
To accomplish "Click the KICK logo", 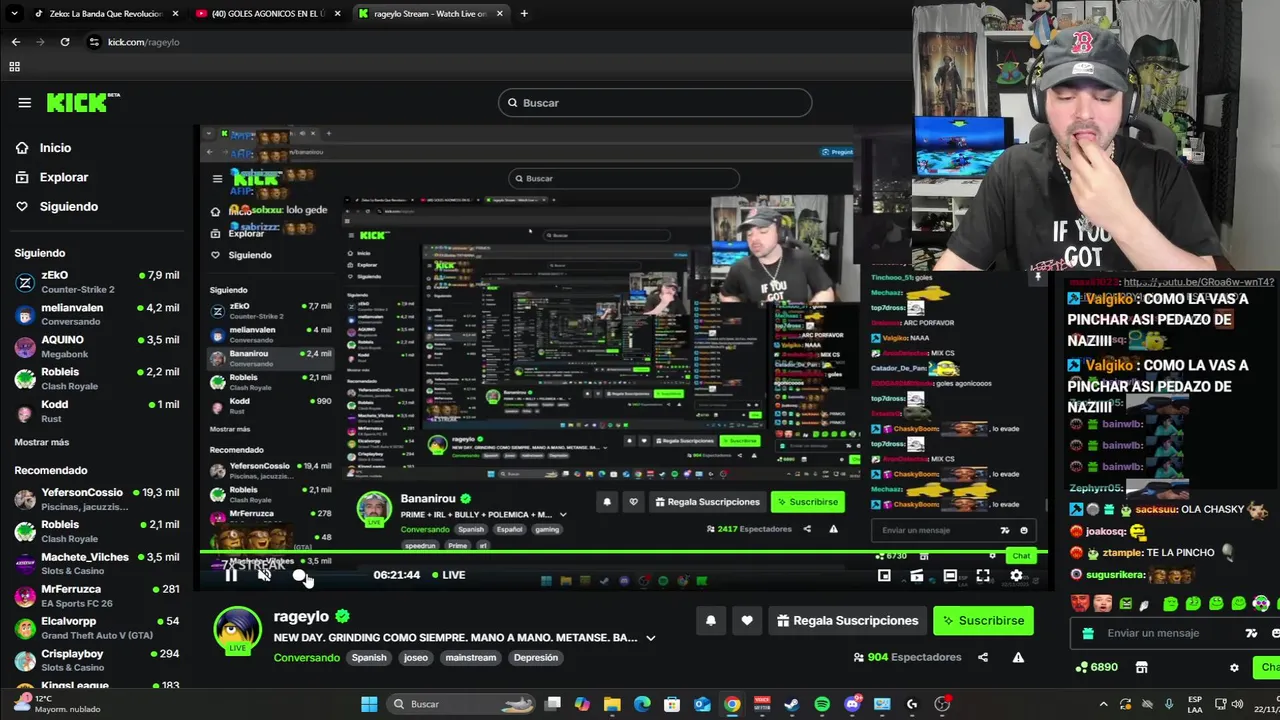I will 83,102.
